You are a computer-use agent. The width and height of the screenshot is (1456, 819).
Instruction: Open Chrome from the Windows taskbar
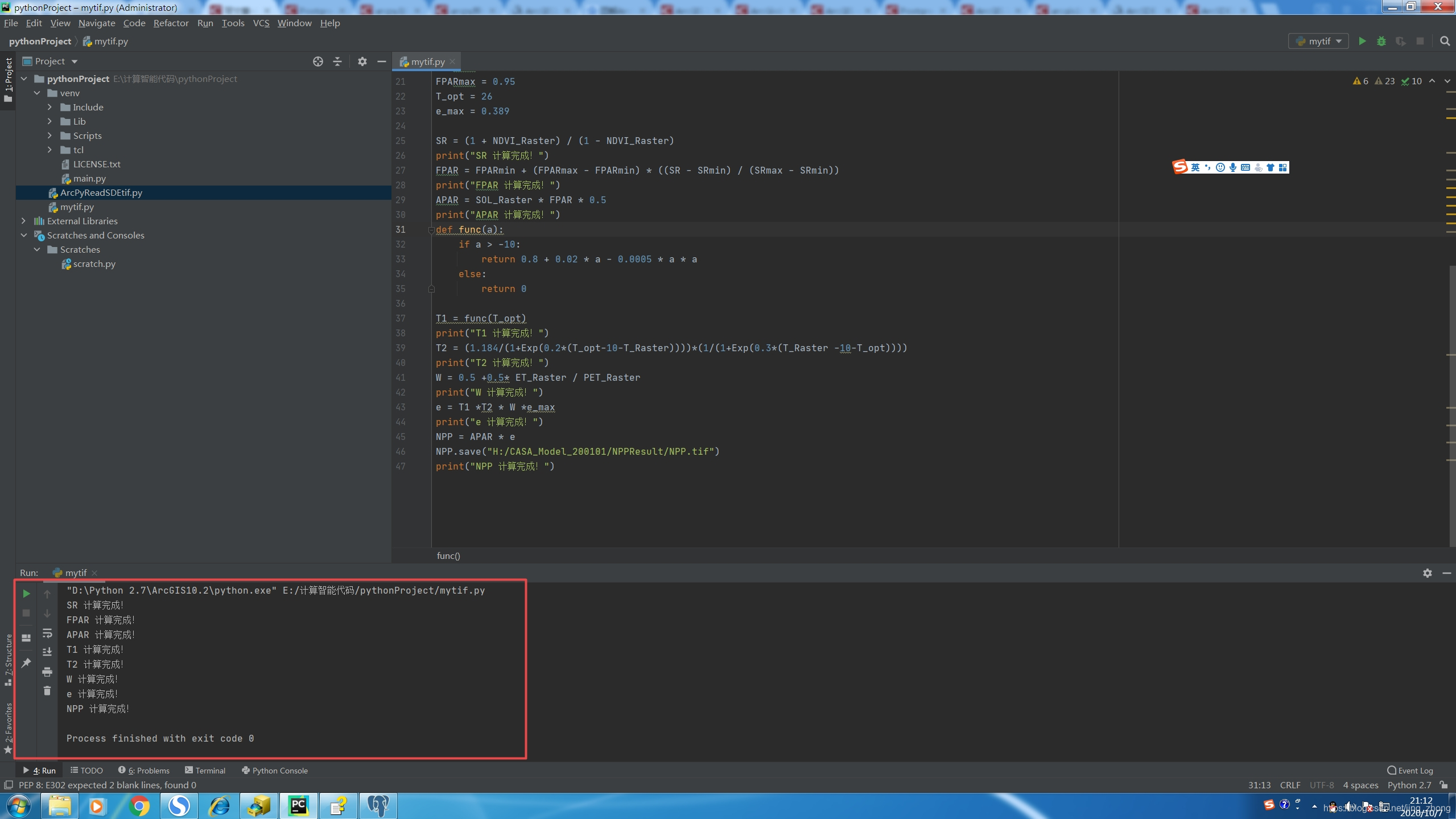tap(139, 806)
